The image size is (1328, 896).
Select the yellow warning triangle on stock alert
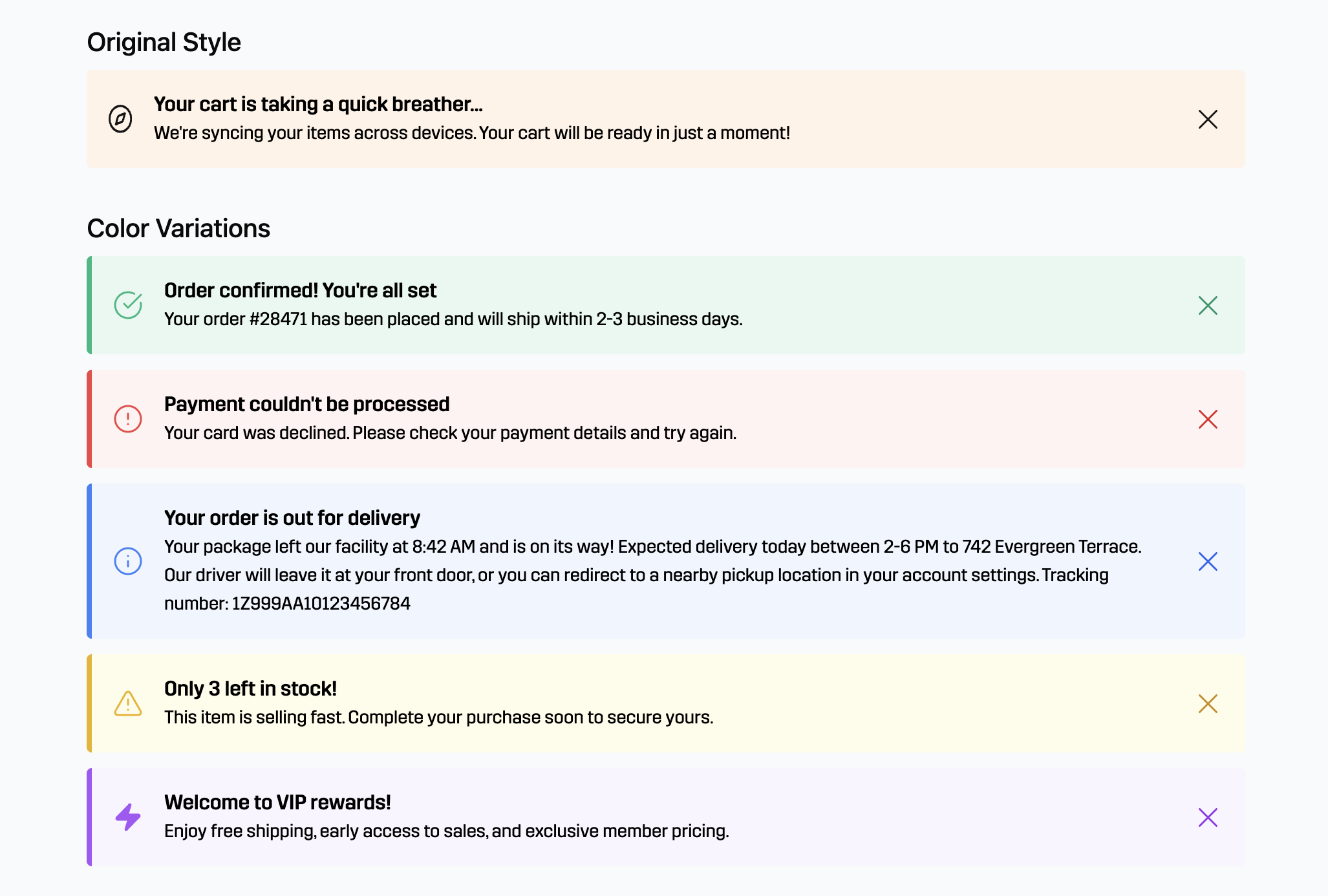[129, 703]
